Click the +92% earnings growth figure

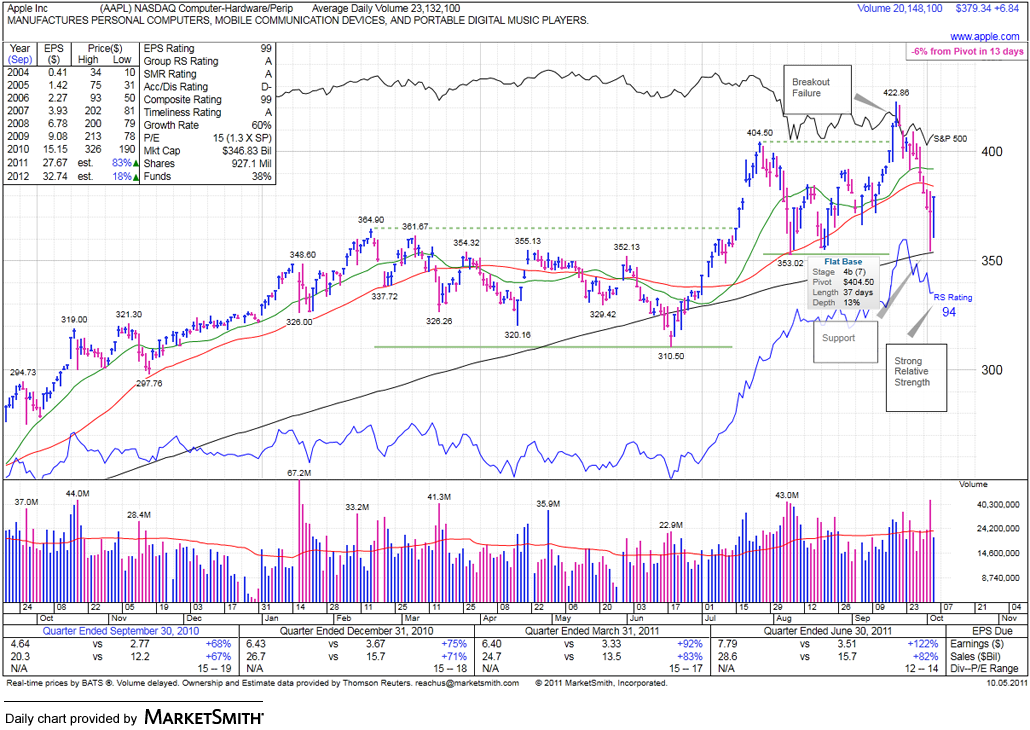[689, 644]
